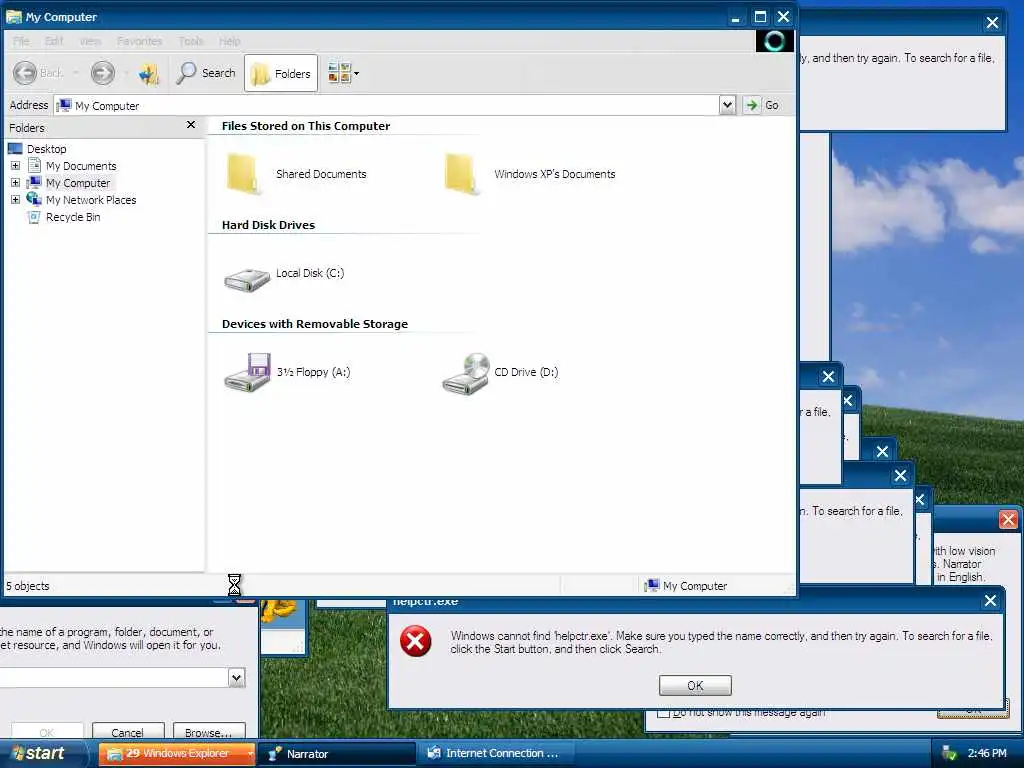Screen dimensions: 1024x768
Task: Click the red error icon in helpctr dialog
Action: tap(416, 641)
